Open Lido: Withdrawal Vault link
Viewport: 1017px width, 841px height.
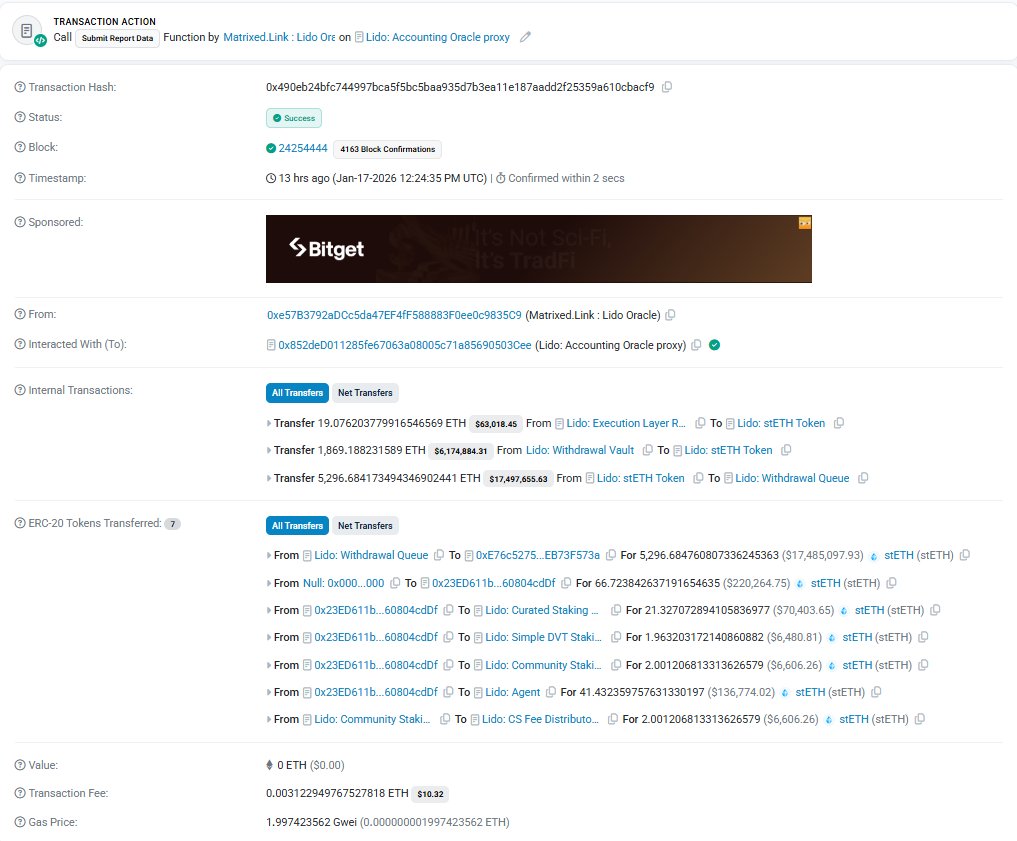pos(580,450)
